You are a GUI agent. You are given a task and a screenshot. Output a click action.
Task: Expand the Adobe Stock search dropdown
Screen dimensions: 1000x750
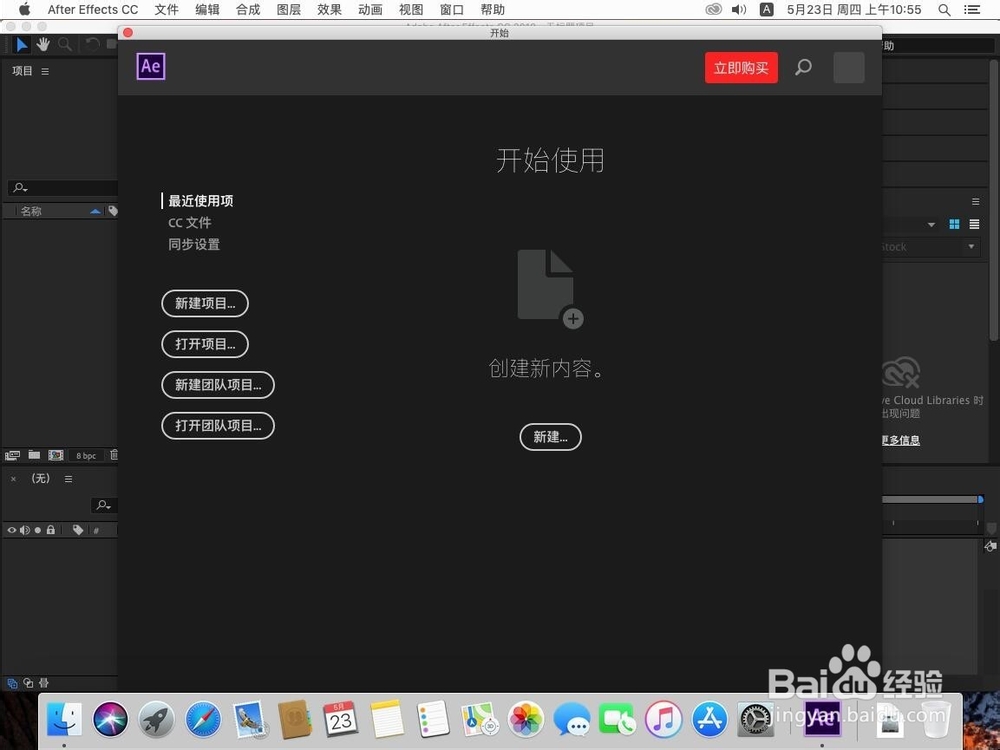pyautogui.click(x=971, y=246)
